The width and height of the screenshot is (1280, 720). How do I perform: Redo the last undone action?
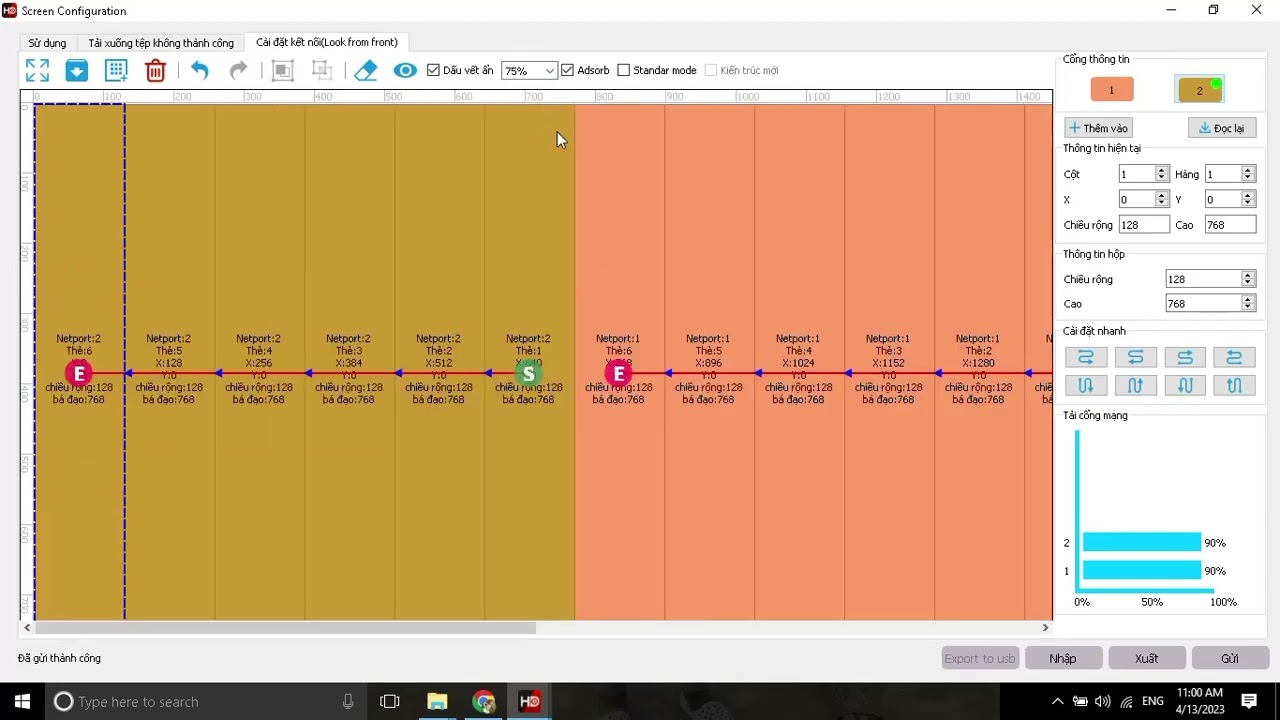tap(238, 70)
